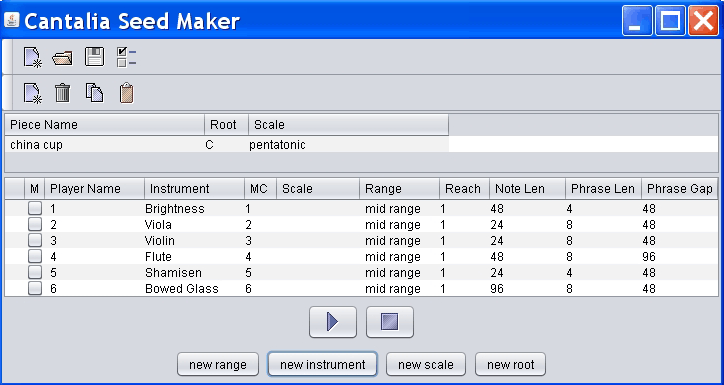
Task: Select the player table Scale header
Action: 319,189
